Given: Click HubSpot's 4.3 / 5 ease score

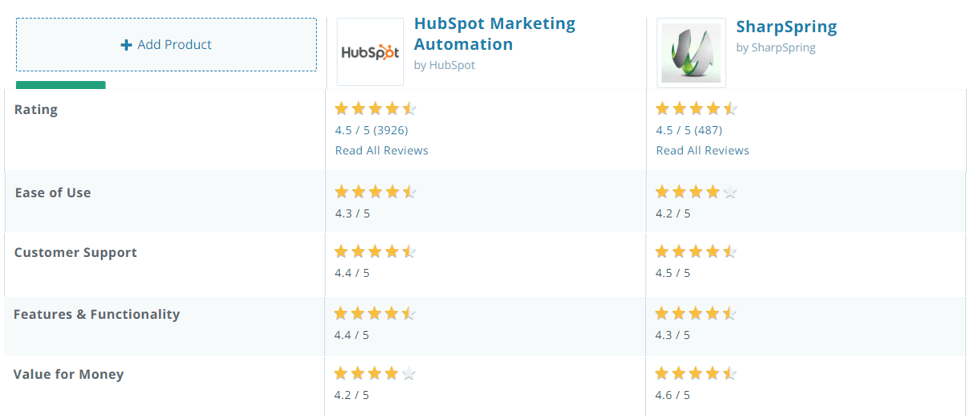Looking at the screenshot, I should (352, 213).
